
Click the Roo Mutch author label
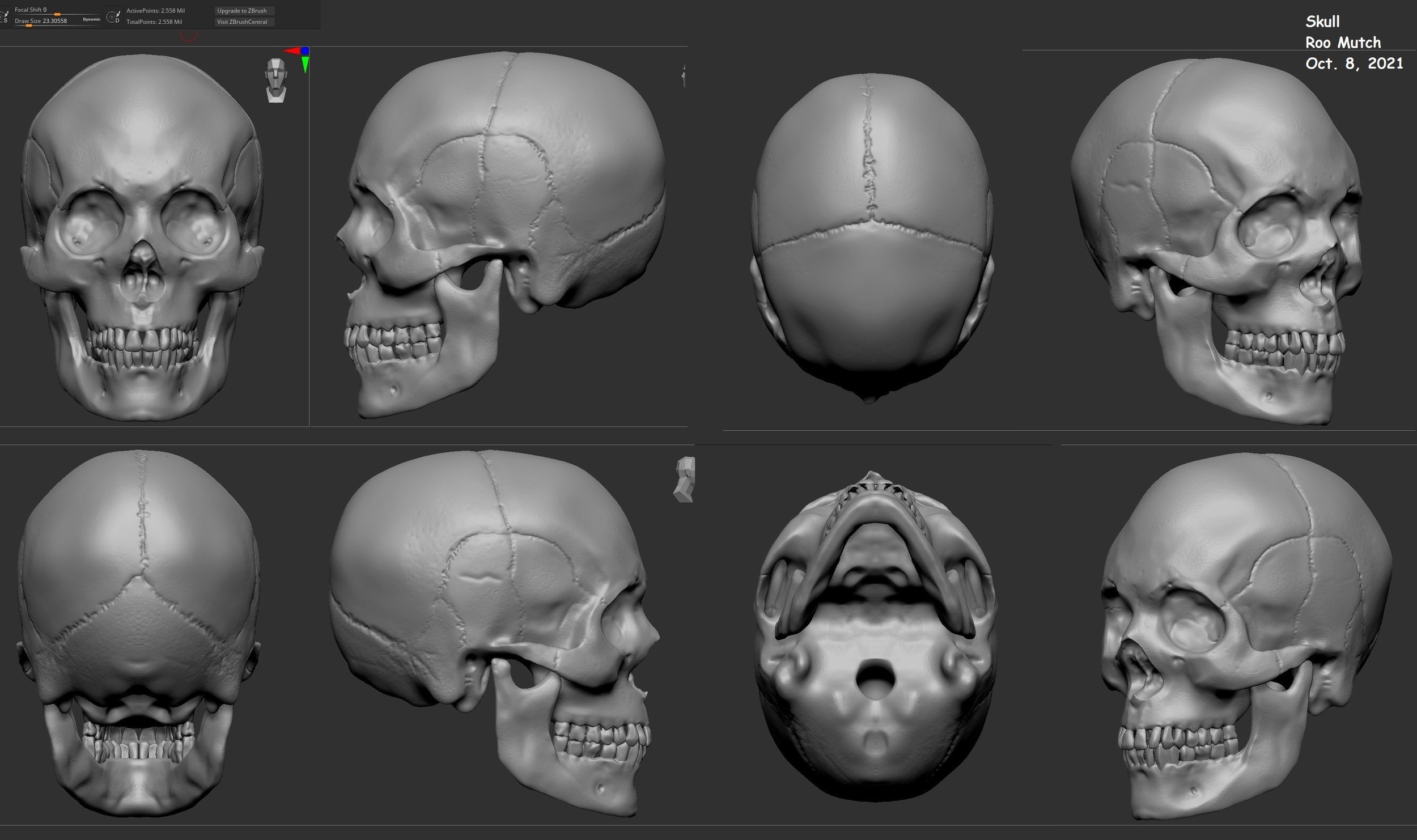coord(1342,43)
